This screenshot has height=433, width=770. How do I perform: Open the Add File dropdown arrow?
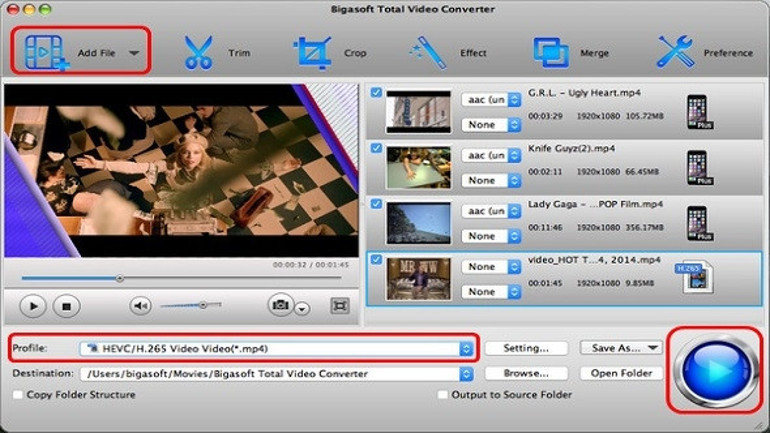tap(134, 53)
